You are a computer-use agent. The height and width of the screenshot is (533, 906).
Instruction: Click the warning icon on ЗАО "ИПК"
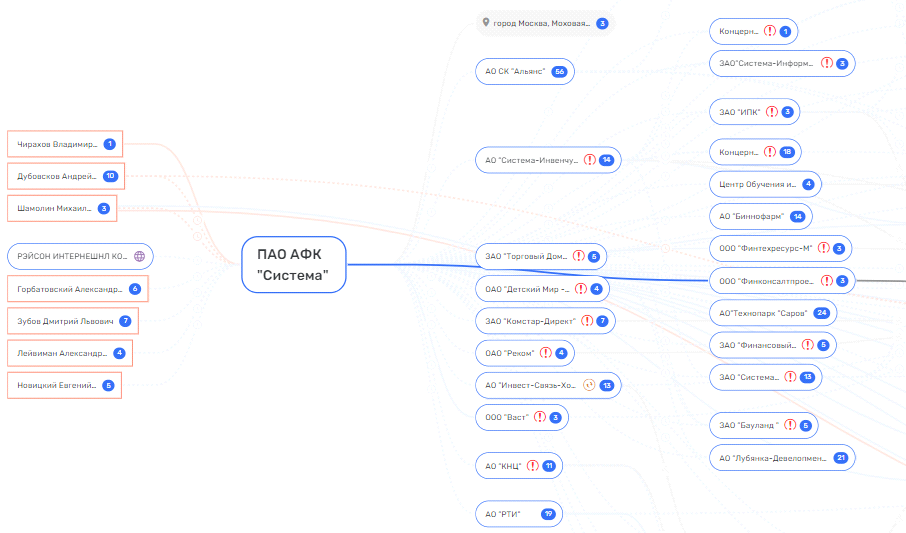(x=772, y=112)
